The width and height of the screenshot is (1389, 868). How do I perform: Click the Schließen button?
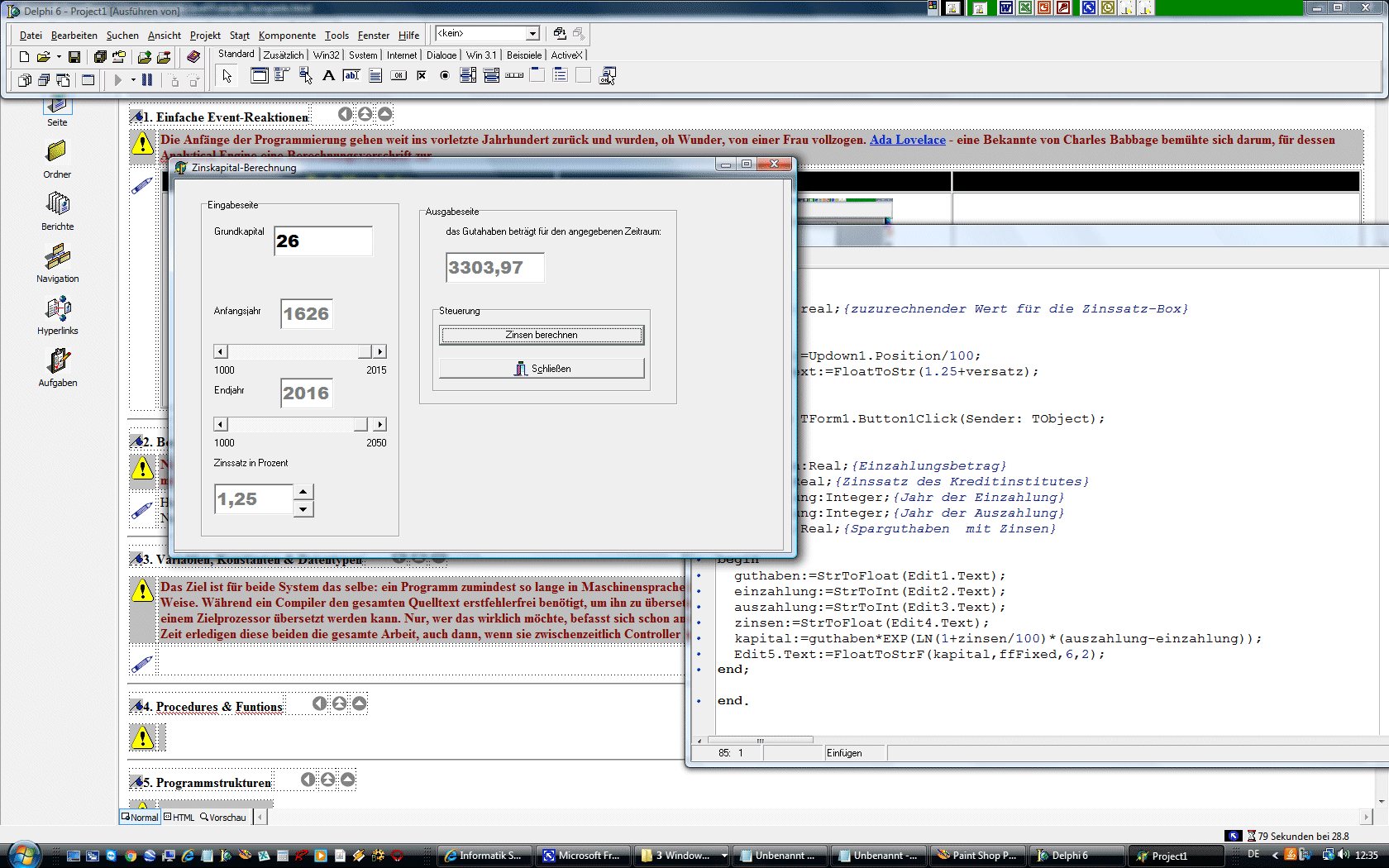pyautogui.click(x=542, y=369)
